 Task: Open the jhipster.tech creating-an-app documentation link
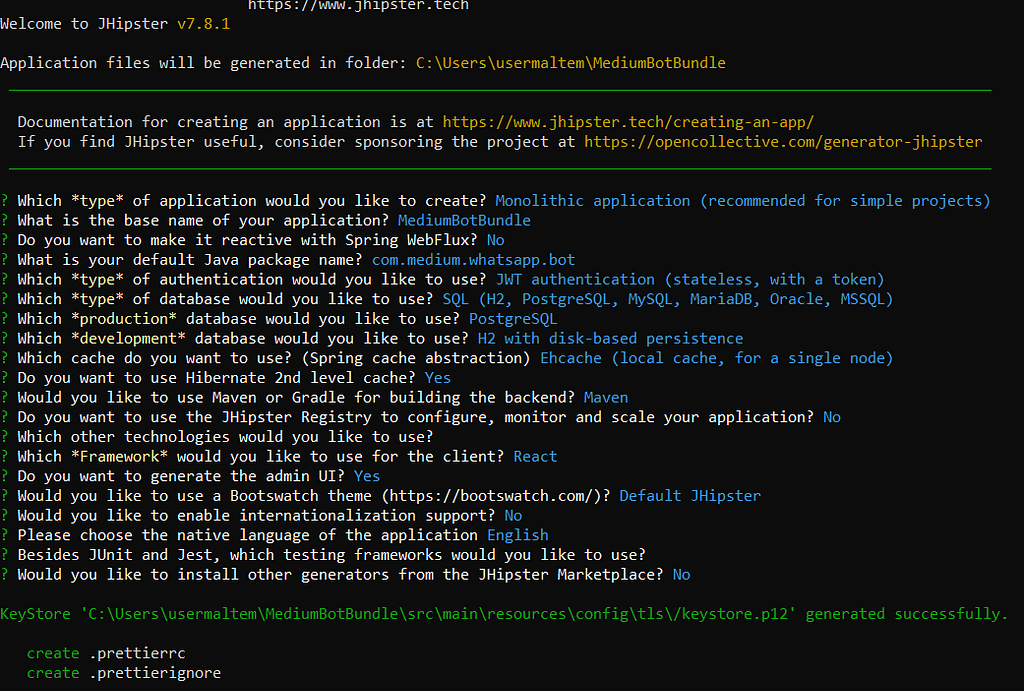point(628,122)
